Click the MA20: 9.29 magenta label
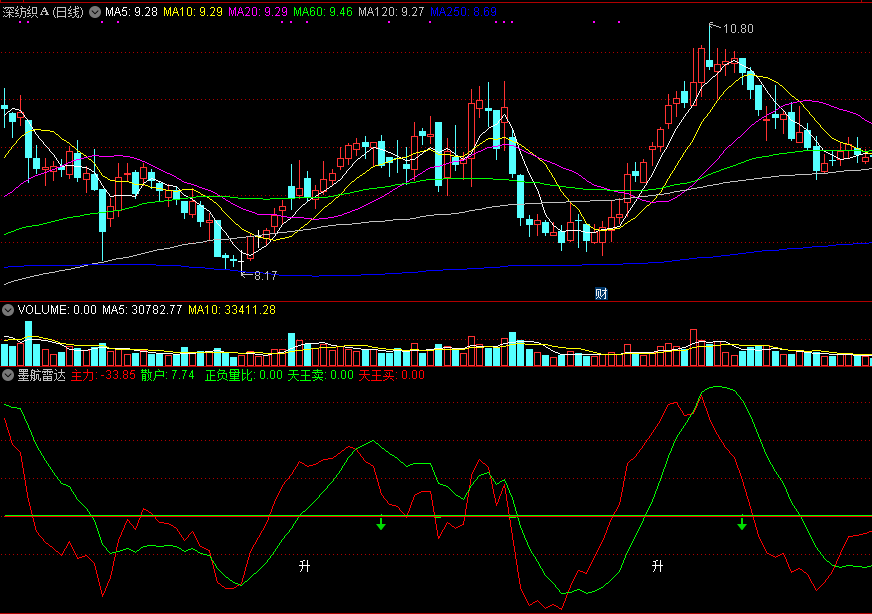The image size is (872, 614). (x=258, y=12)
